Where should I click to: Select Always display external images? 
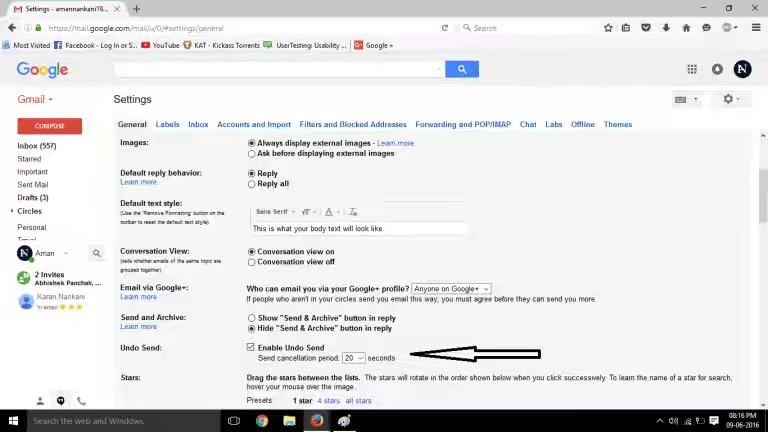click(x=251, y=144)
